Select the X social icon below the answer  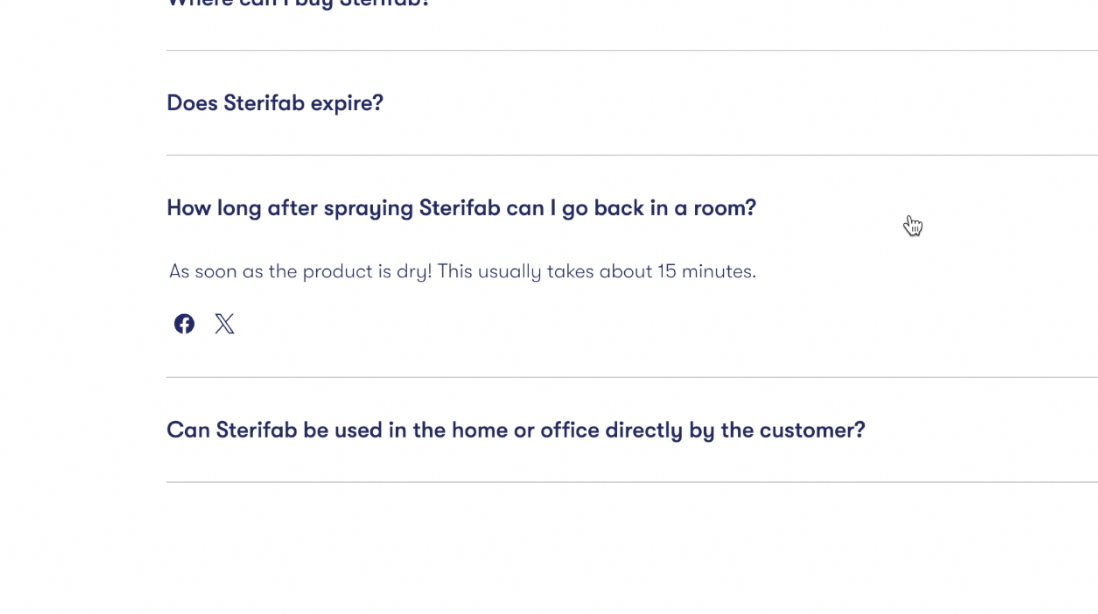point(224,323)
